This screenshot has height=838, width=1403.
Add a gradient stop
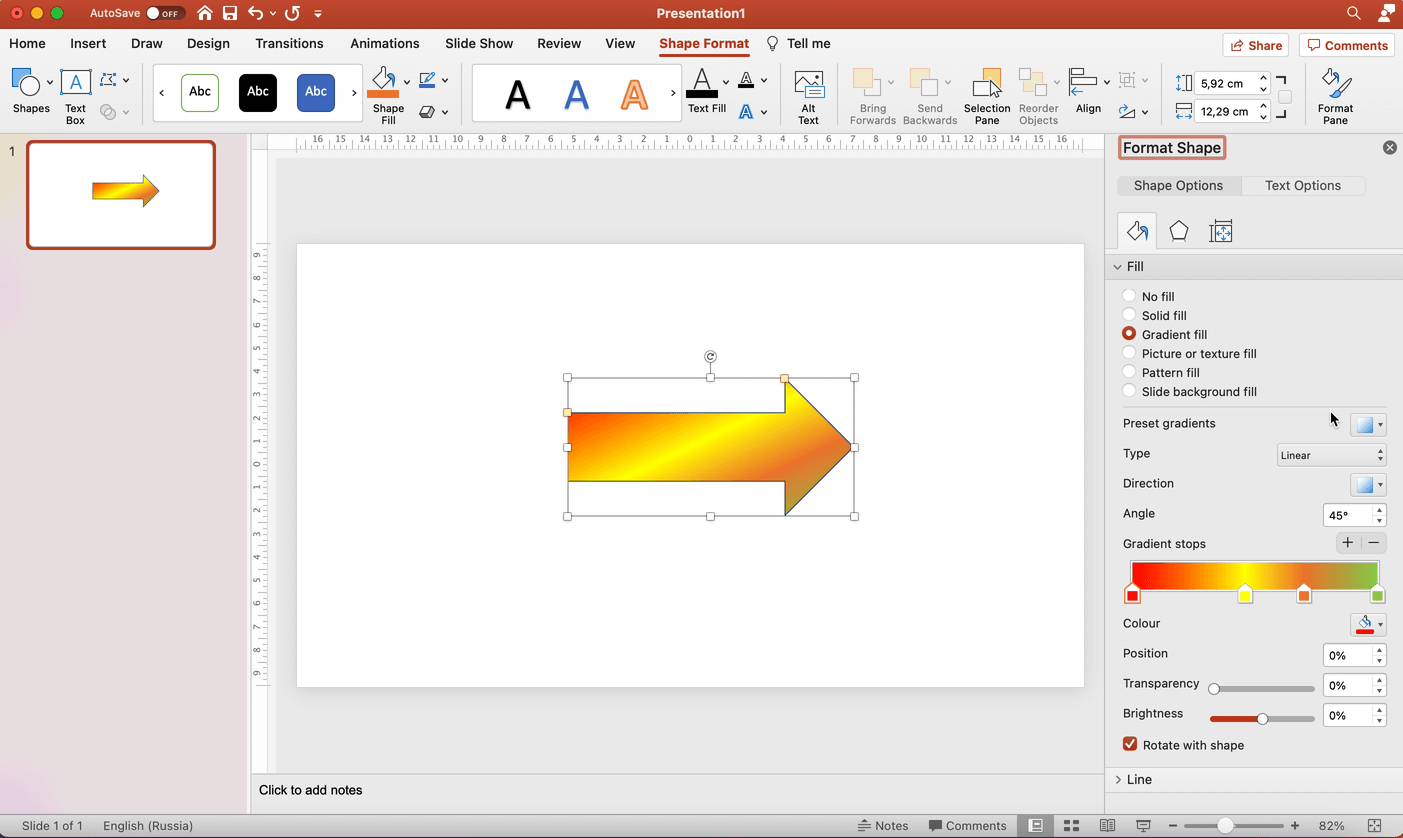(1347, 543)
